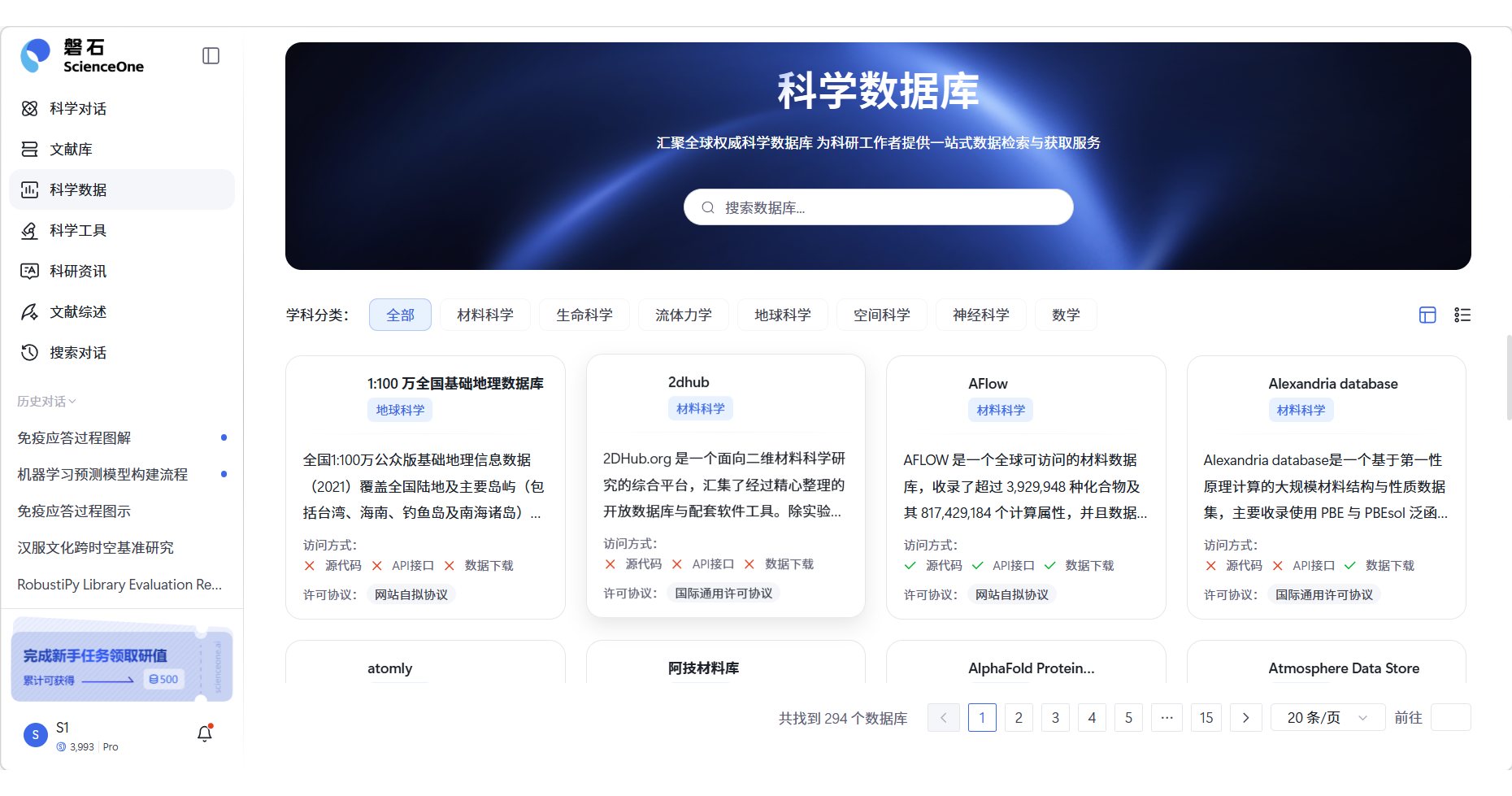Click the Pro account badge
The height and width of the screenshot is (796, 1512).
(111, 746)
